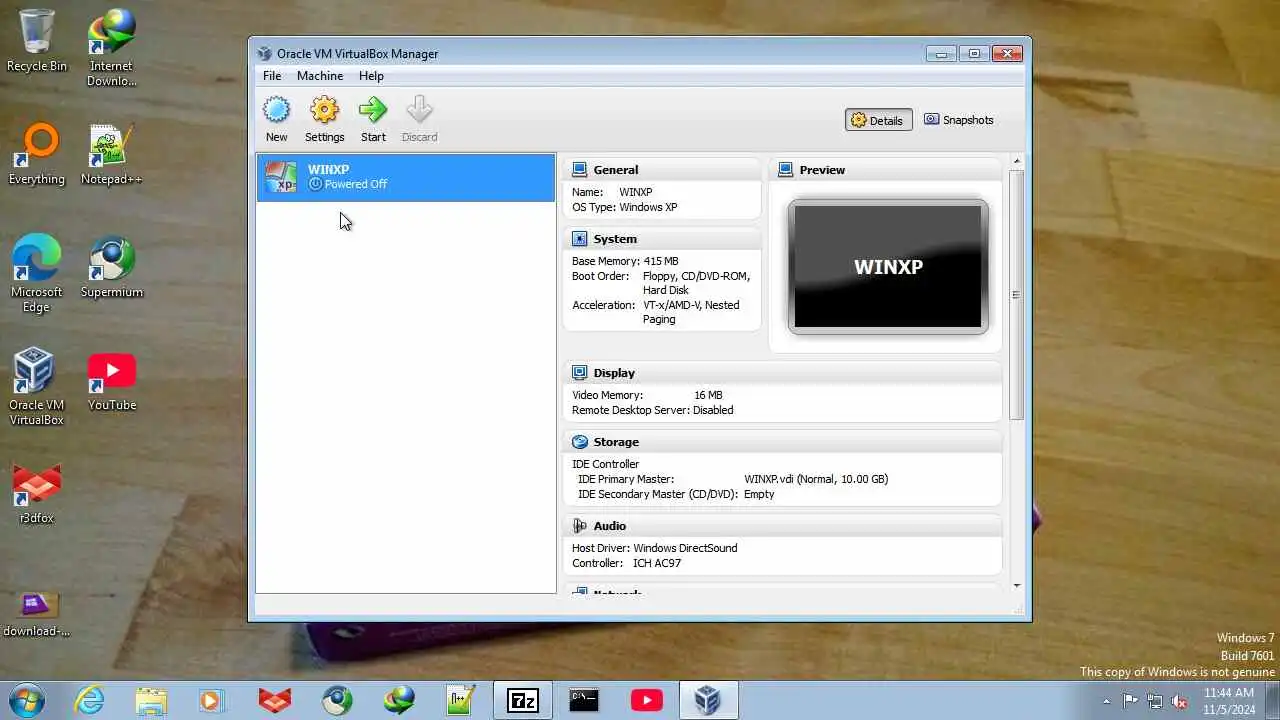Click the 'WINXP.vdi (Normal, 10.00 GB)' text

pyautogui.click(x=816, y=479)
